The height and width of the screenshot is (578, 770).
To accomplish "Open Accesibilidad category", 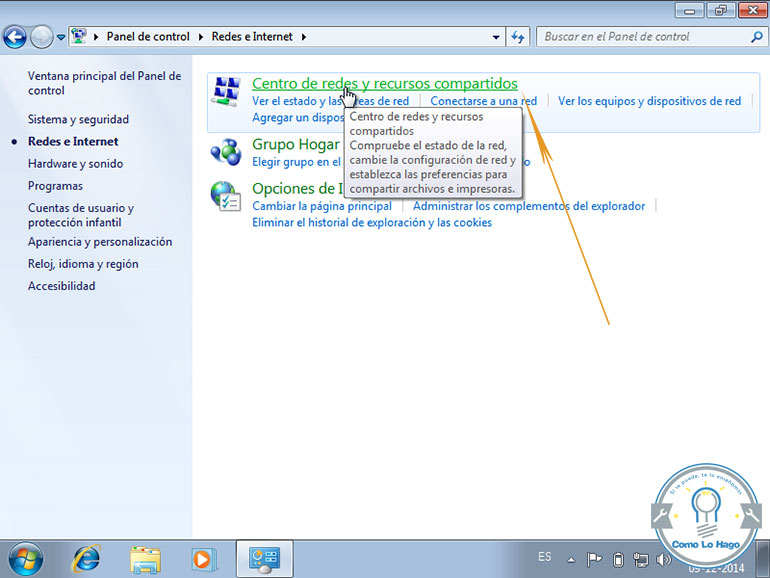I will click(x=61, y=286).
